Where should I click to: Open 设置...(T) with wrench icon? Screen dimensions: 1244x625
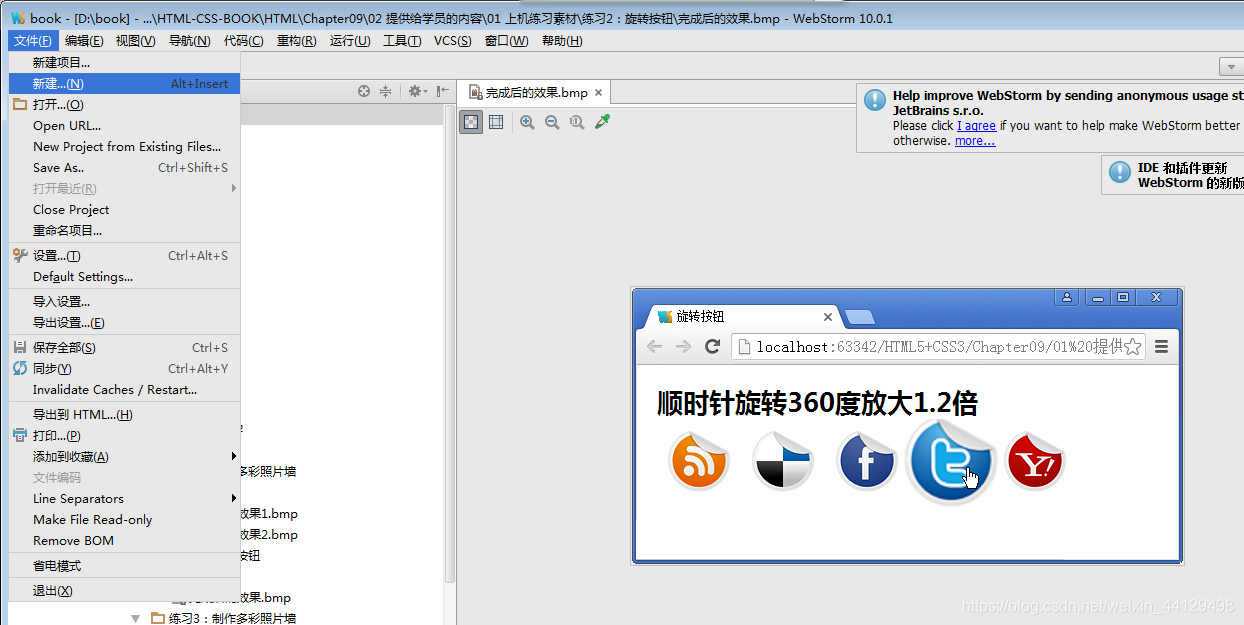click(x=125, y=255)
